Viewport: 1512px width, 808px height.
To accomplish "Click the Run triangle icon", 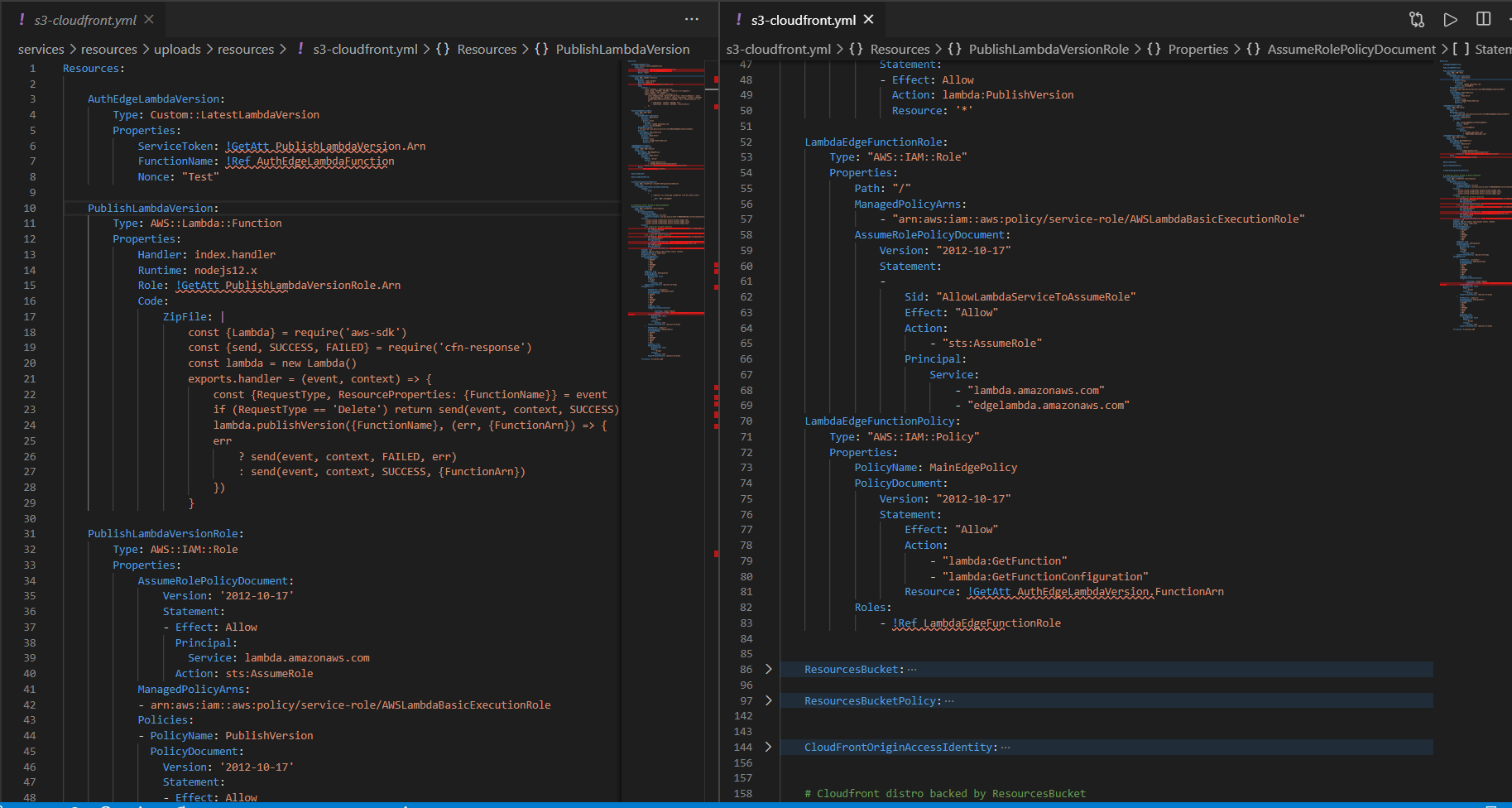I will pos(1450,19).
